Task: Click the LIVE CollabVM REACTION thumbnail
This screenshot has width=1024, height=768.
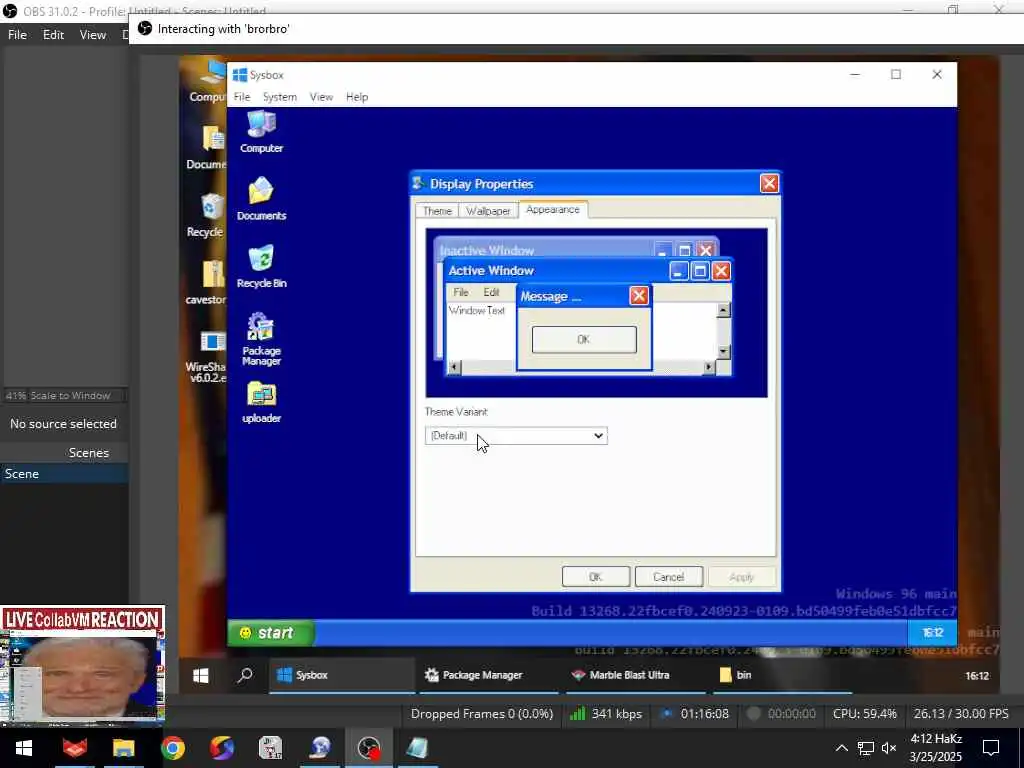Action: [x=82, y=665]
